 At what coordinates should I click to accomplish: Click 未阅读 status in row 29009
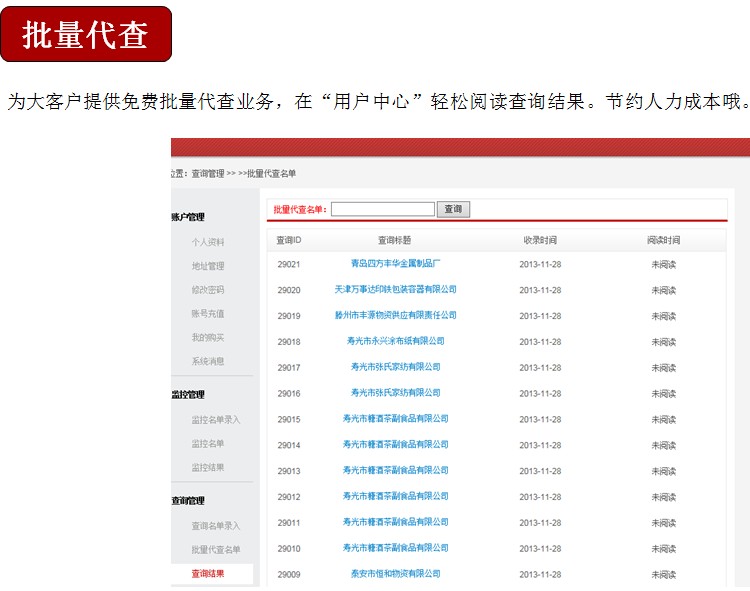[x=663, y=574]
